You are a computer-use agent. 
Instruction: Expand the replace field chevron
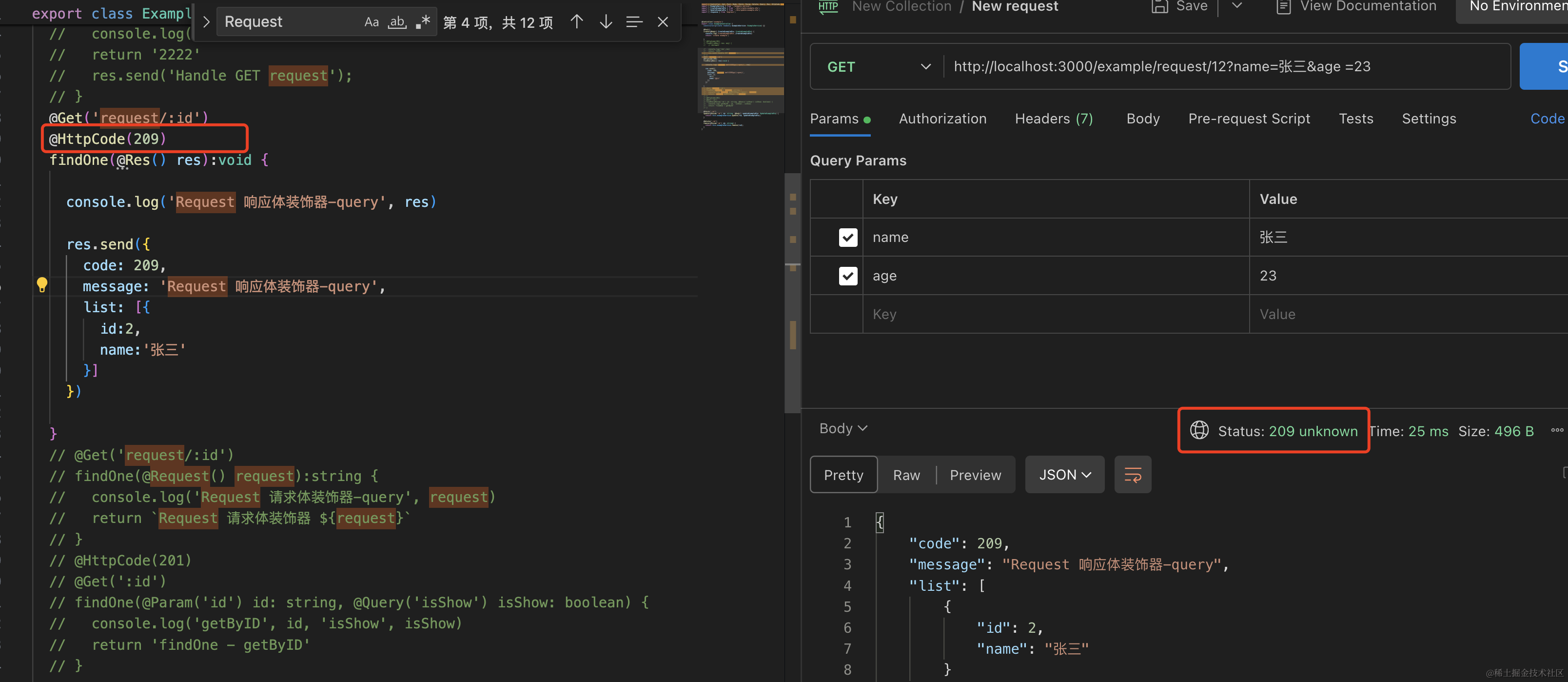206,22
